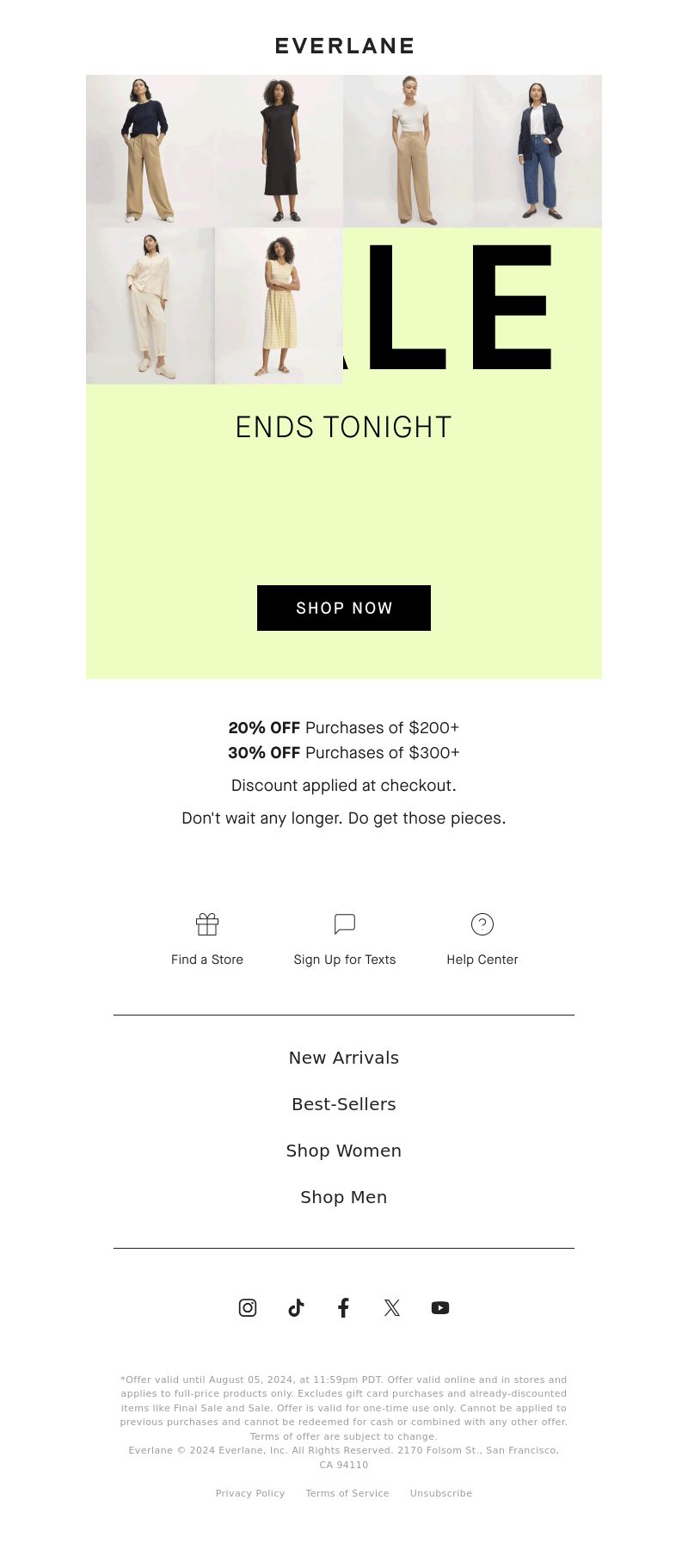Open the TikTok social icon
Screen dimensions: 688x1568
click(296, 1307)
